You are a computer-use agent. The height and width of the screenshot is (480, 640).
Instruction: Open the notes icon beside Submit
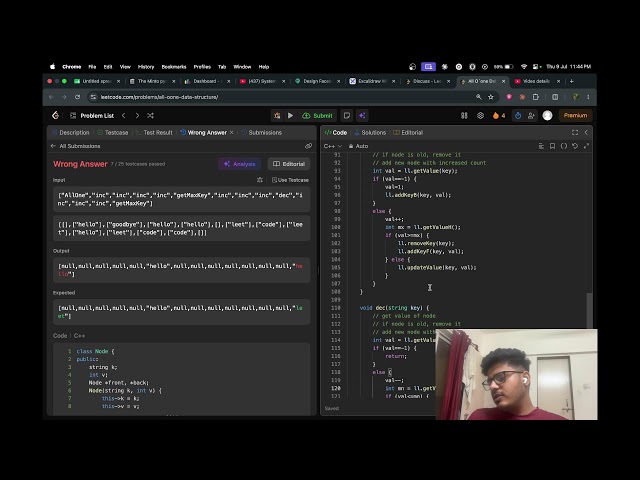click(x=347, y=116)
